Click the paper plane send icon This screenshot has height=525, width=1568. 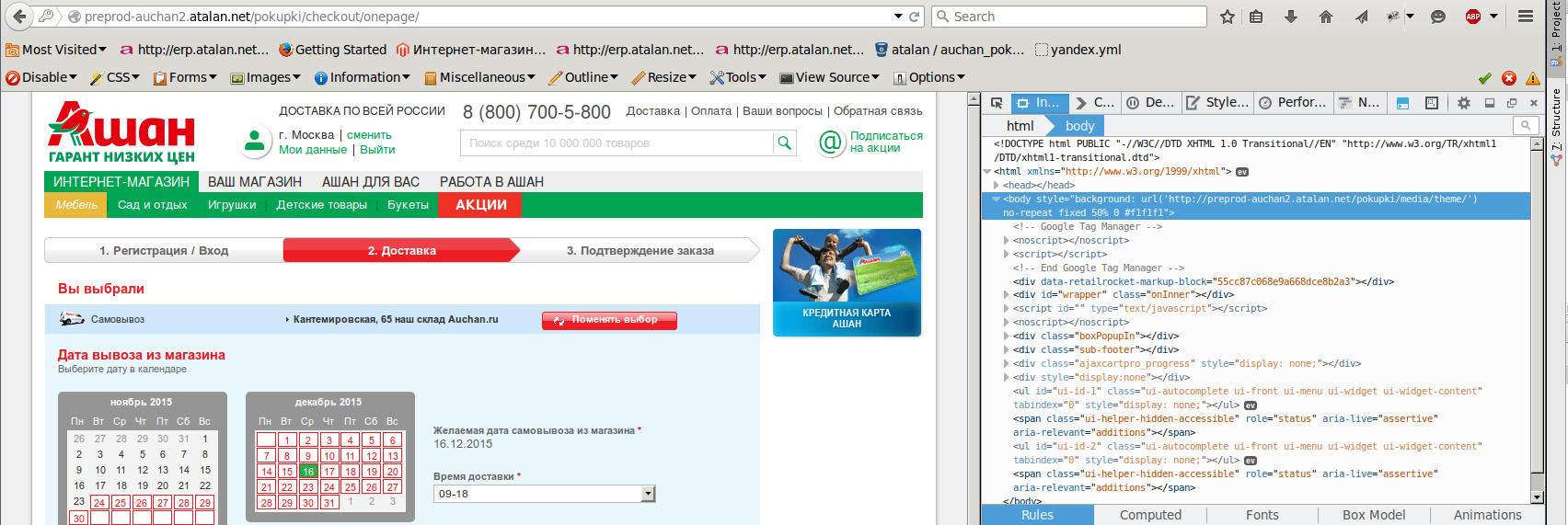point(1362,17)
